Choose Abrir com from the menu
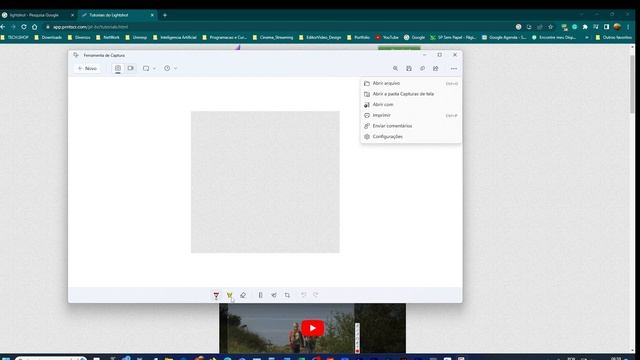 click(x=411, y=104)
